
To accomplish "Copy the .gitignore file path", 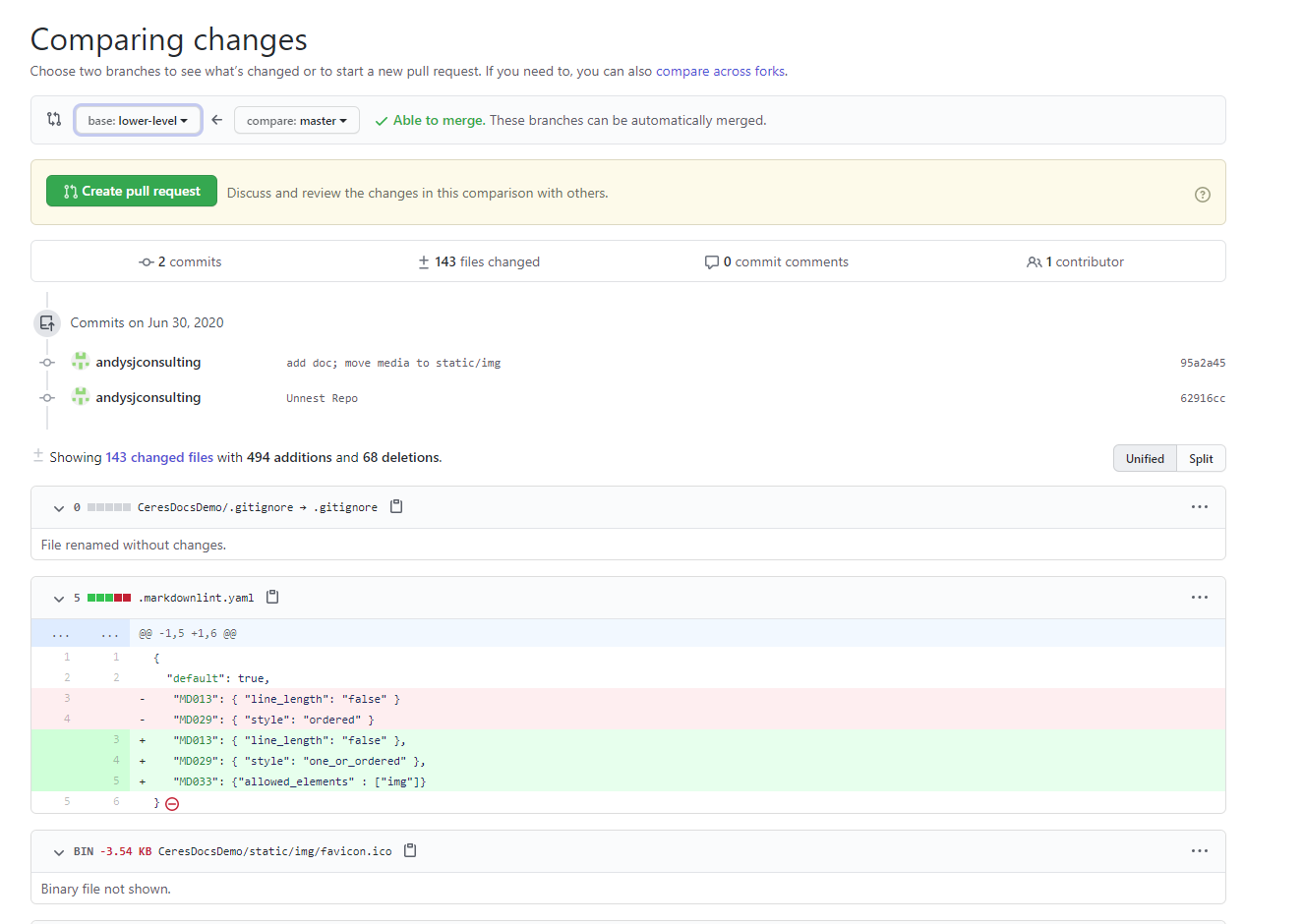I will (396, 506).
